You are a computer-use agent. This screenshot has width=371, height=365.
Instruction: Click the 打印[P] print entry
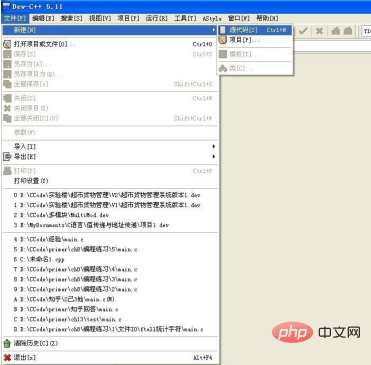pyautogui.click(x=110, y=171)
